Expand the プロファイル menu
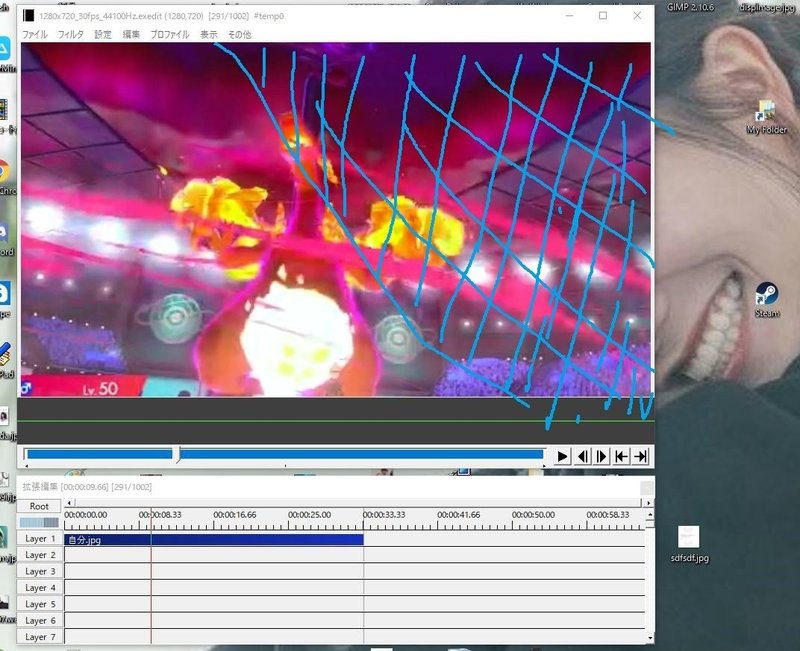The width and height of the screenshot is (800, 651). pos(169,35)
